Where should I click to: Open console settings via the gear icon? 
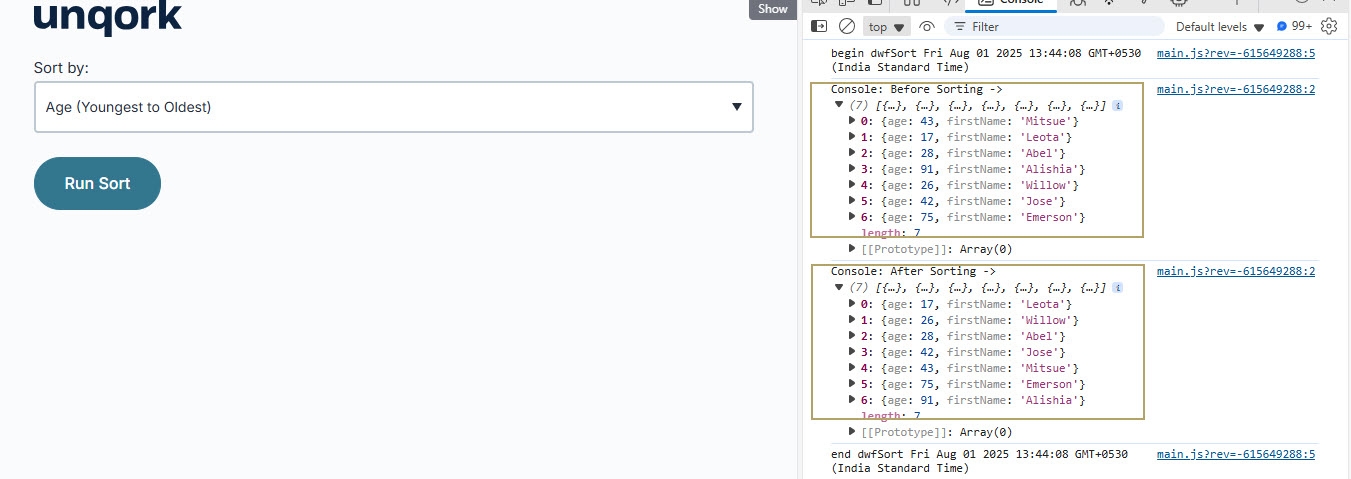[1329, 27]
